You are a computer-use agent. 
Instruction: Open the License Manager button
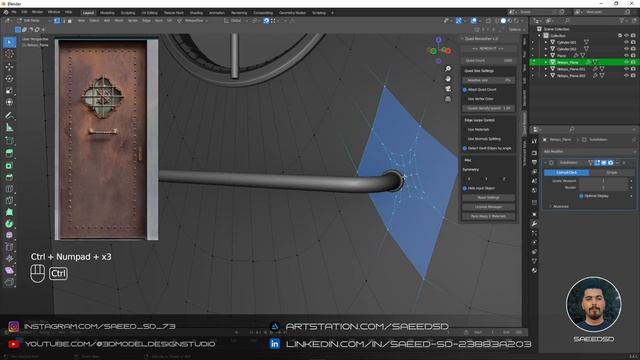coord(488,207)
